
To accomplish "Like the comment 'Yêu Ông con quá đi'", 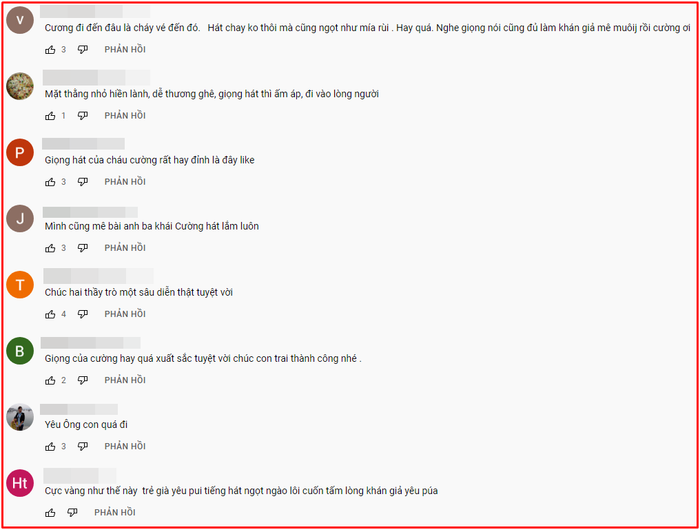I will click(50, 446).
